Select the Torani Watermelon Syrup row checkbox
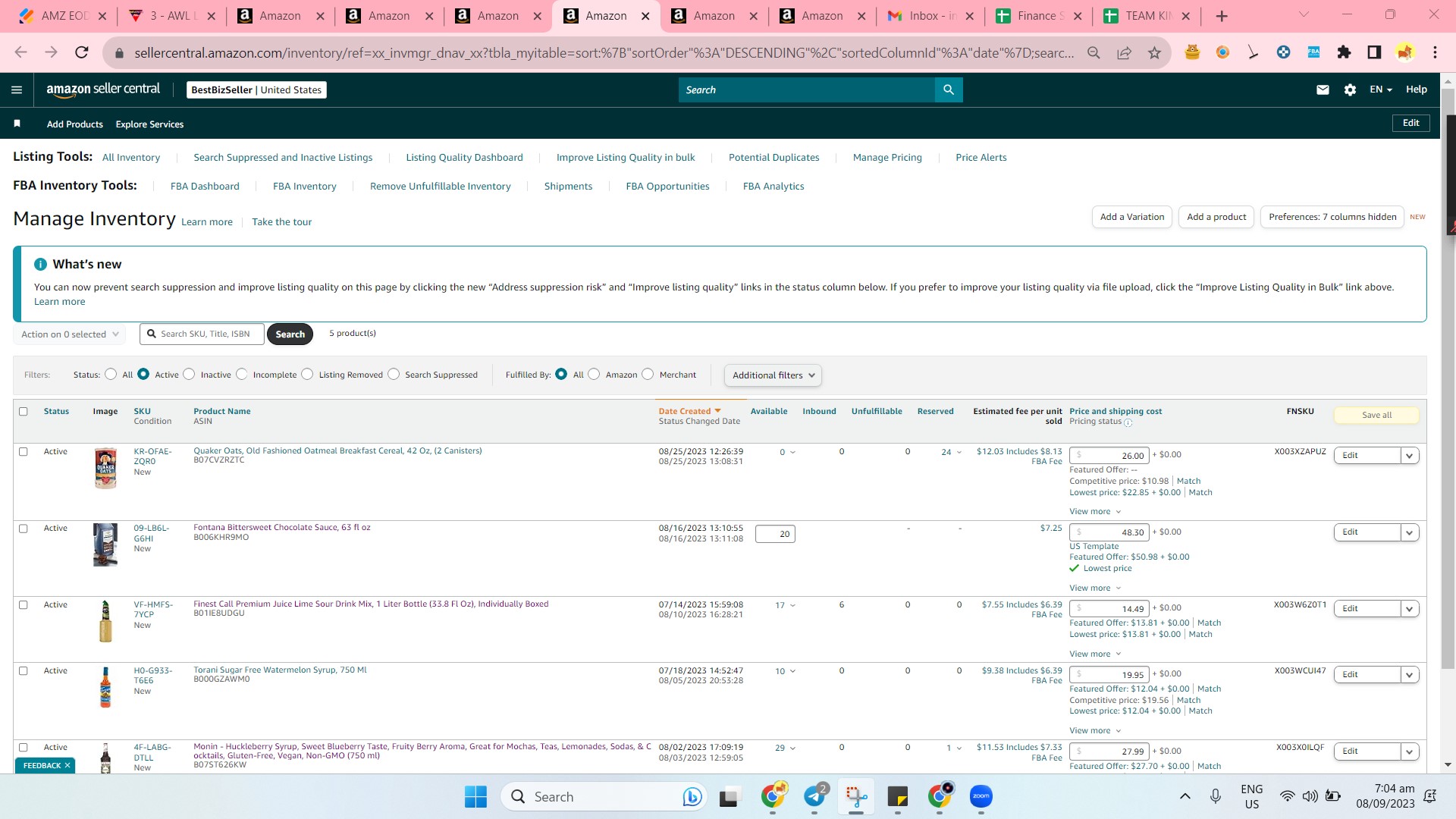Image resolution: width=1456 pixels, height=819 pixels. pos(23,671)
